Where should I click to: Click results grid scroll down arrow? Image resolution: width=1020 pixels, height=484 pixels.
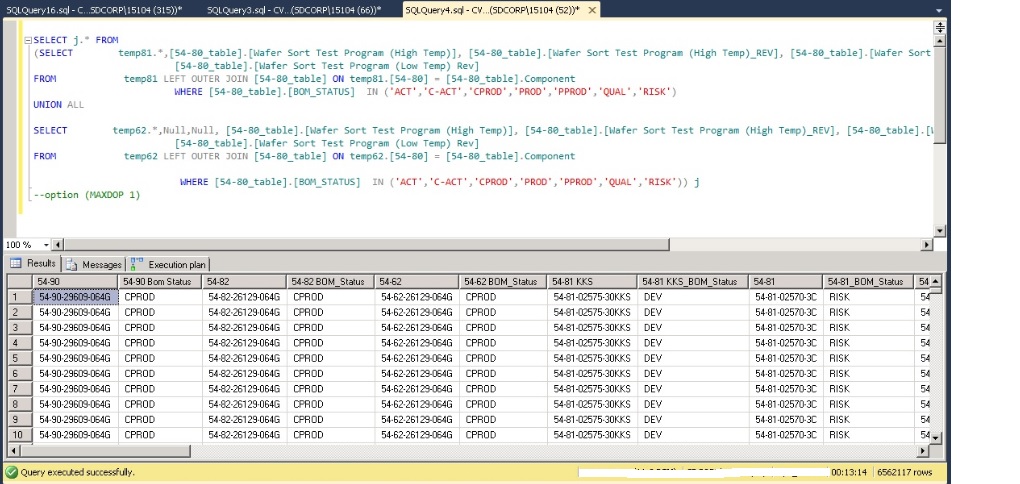[935, 438]
